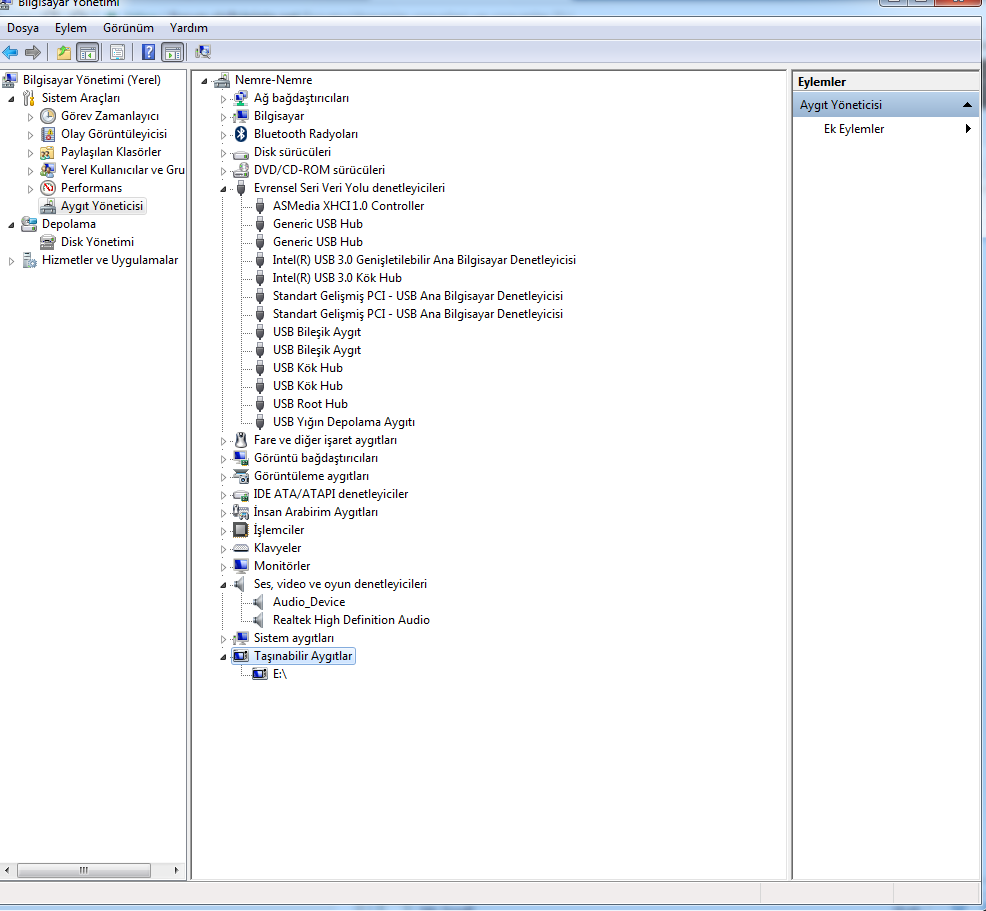This screenshot has height=911, width=986.
Task: Collapse the Taşınabilir Aygıtlar category
Action: 224,657
